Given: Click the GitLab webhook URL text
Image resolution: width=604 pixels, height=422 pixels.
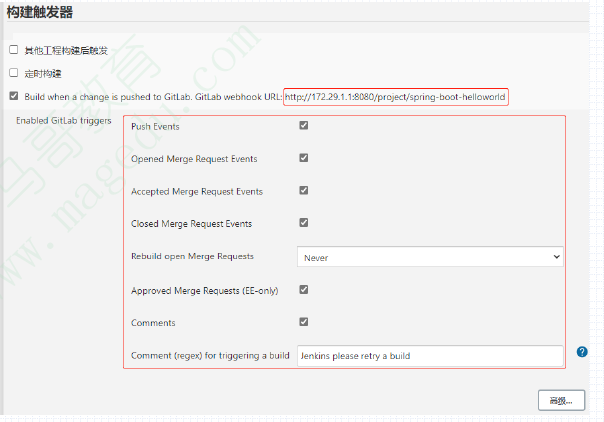Looking at the screenshot, I should point(395,97).
